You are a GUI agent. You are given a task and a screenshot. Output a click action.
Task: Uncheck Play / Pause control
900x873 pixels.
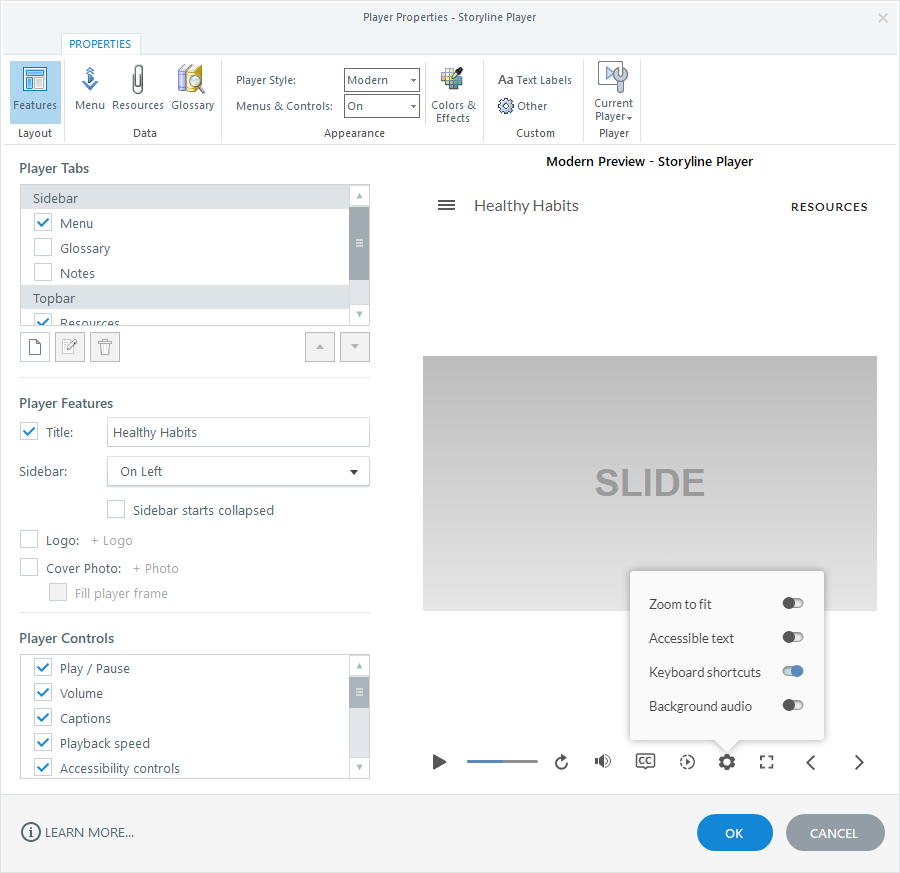tap(43, 668)
